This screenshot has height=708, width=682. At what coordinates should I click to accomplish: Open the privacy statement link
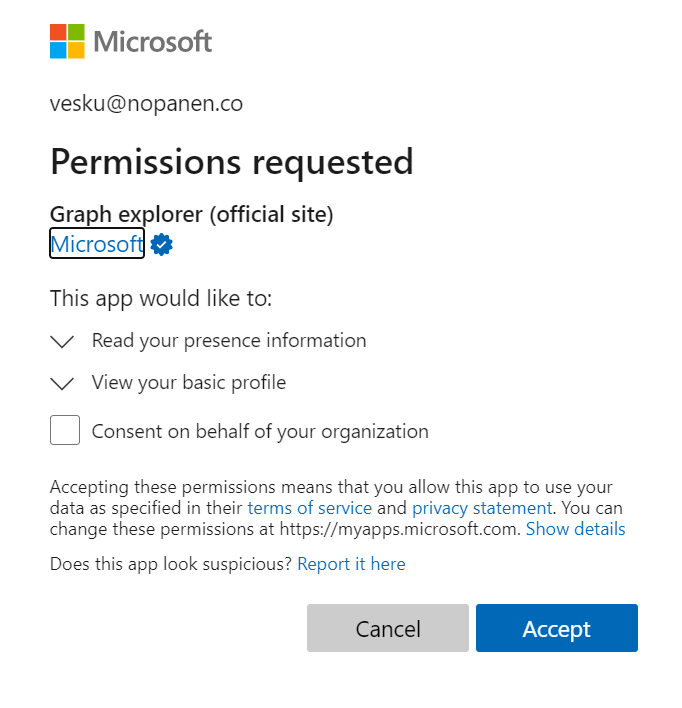pyautogui.click(x=481, y=508)
